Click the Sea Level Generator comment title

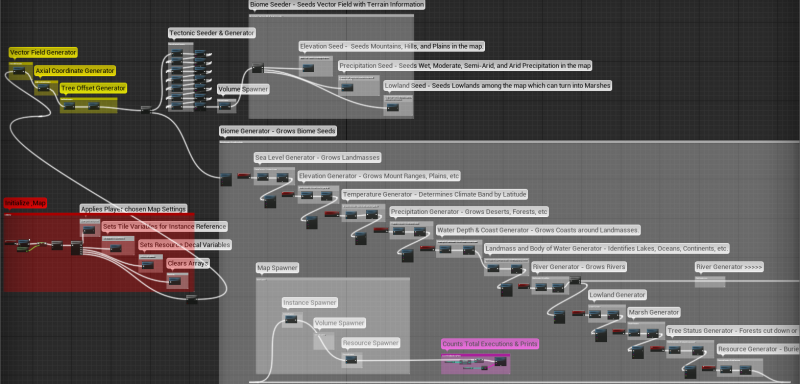tap(318, 158)
